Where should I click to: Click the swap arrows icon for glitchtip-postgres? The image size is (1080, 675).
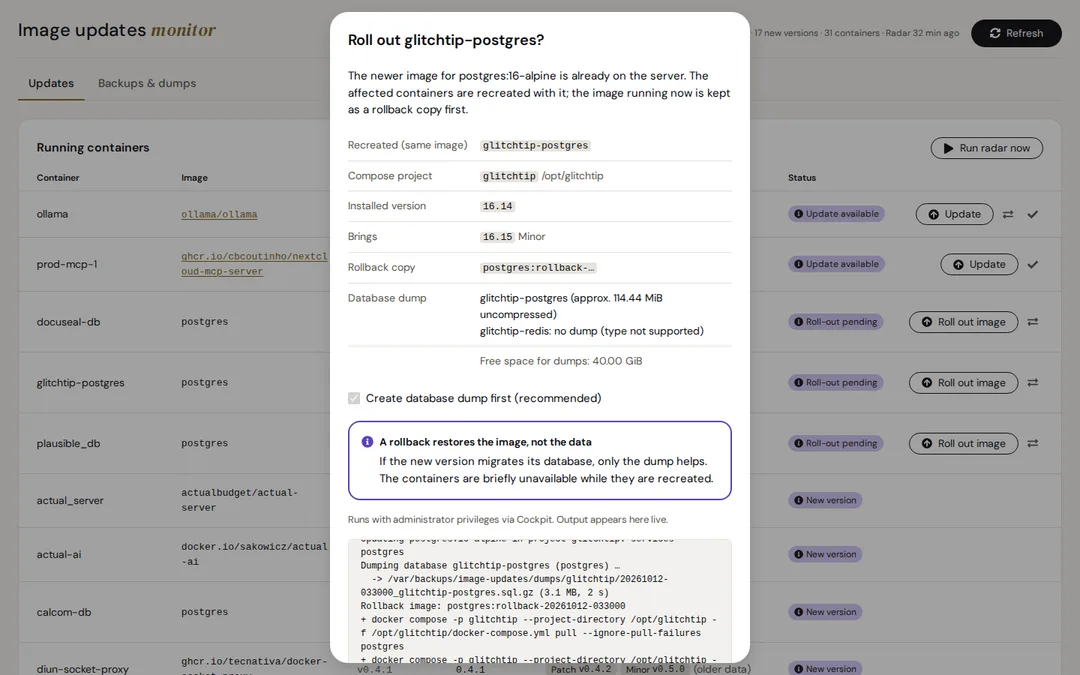pos(1032,382)
